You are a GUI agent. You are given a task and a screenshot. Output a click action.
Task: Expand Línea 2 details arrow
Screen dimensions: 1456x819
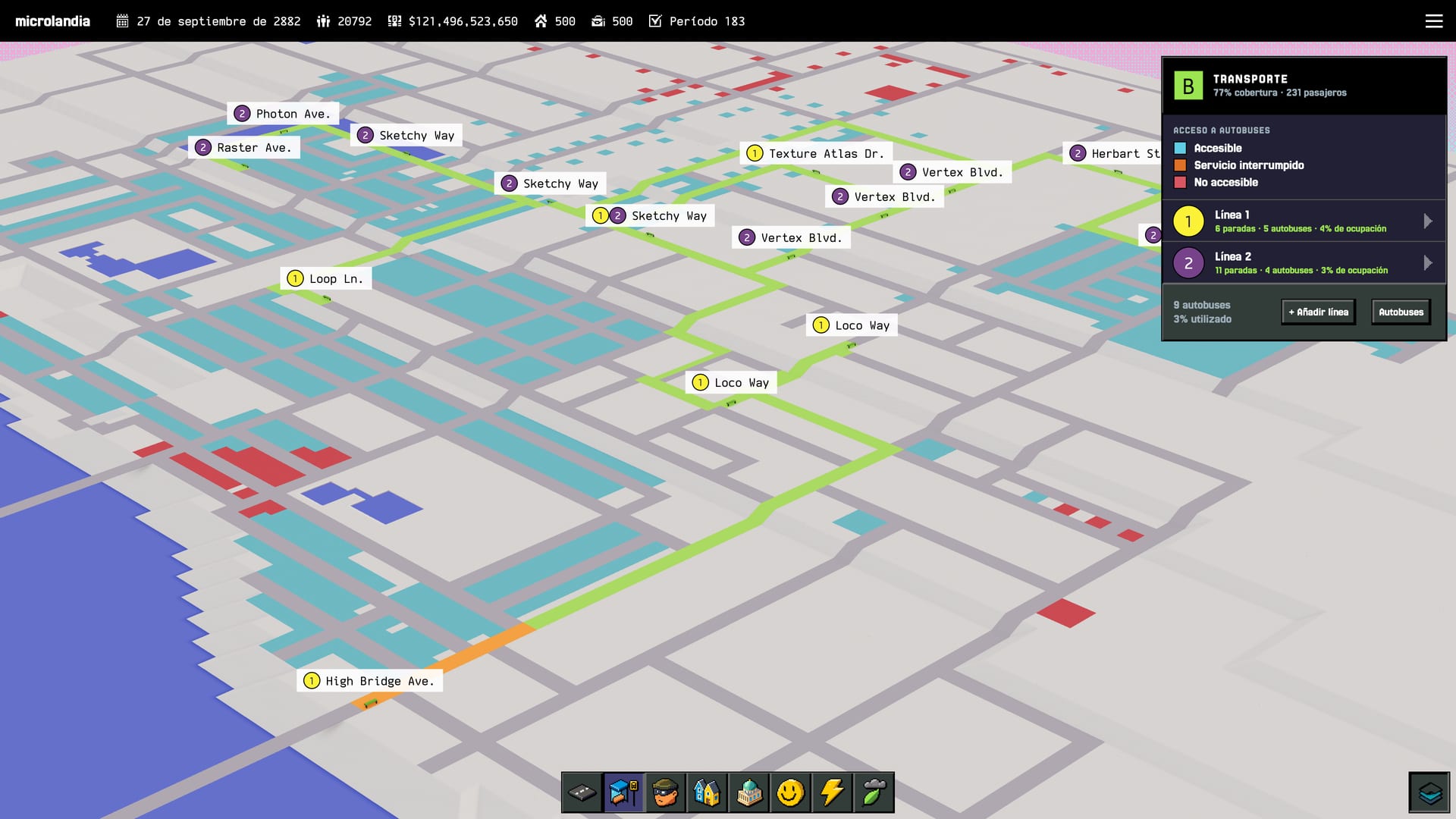tap(1428, 262)
